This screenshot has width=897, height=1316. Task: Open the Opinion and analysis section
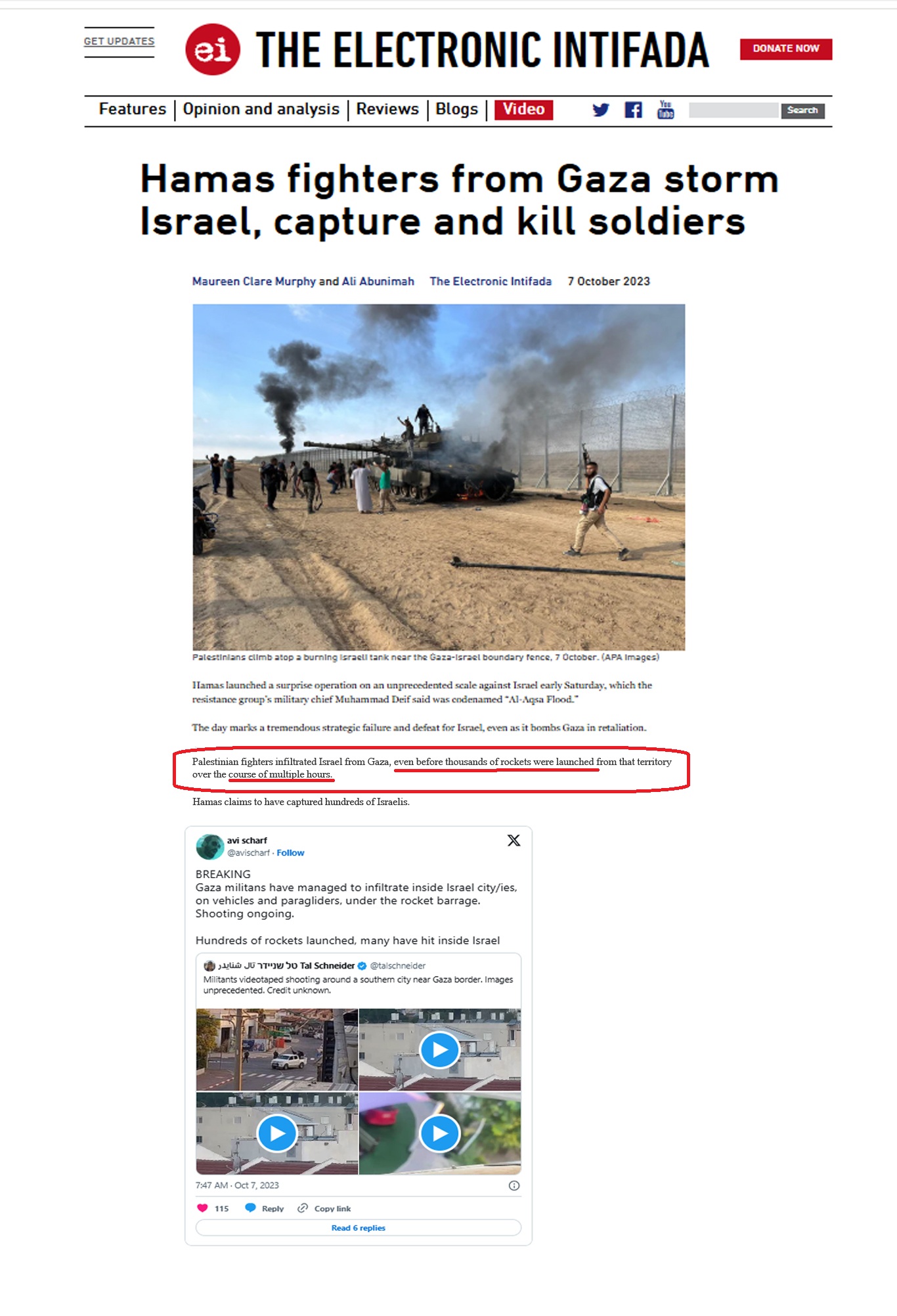click(x=261, y=109)
